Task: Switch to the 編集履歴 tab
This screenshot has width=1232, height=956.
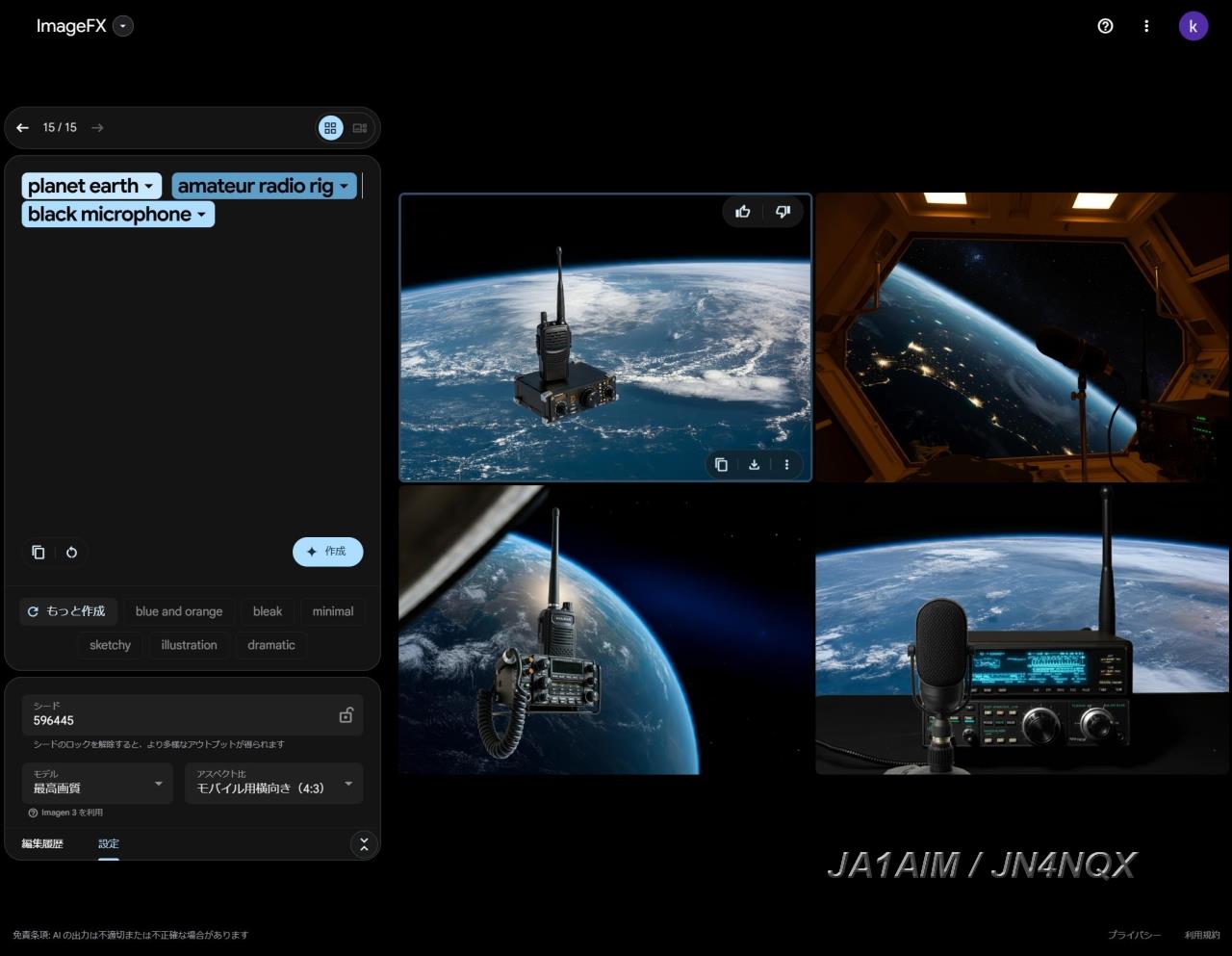Action: 42,843
